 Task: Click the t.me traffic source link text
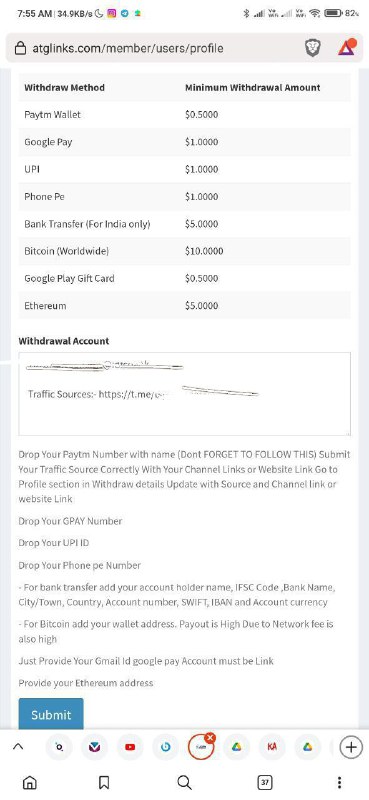click(134, 394)
